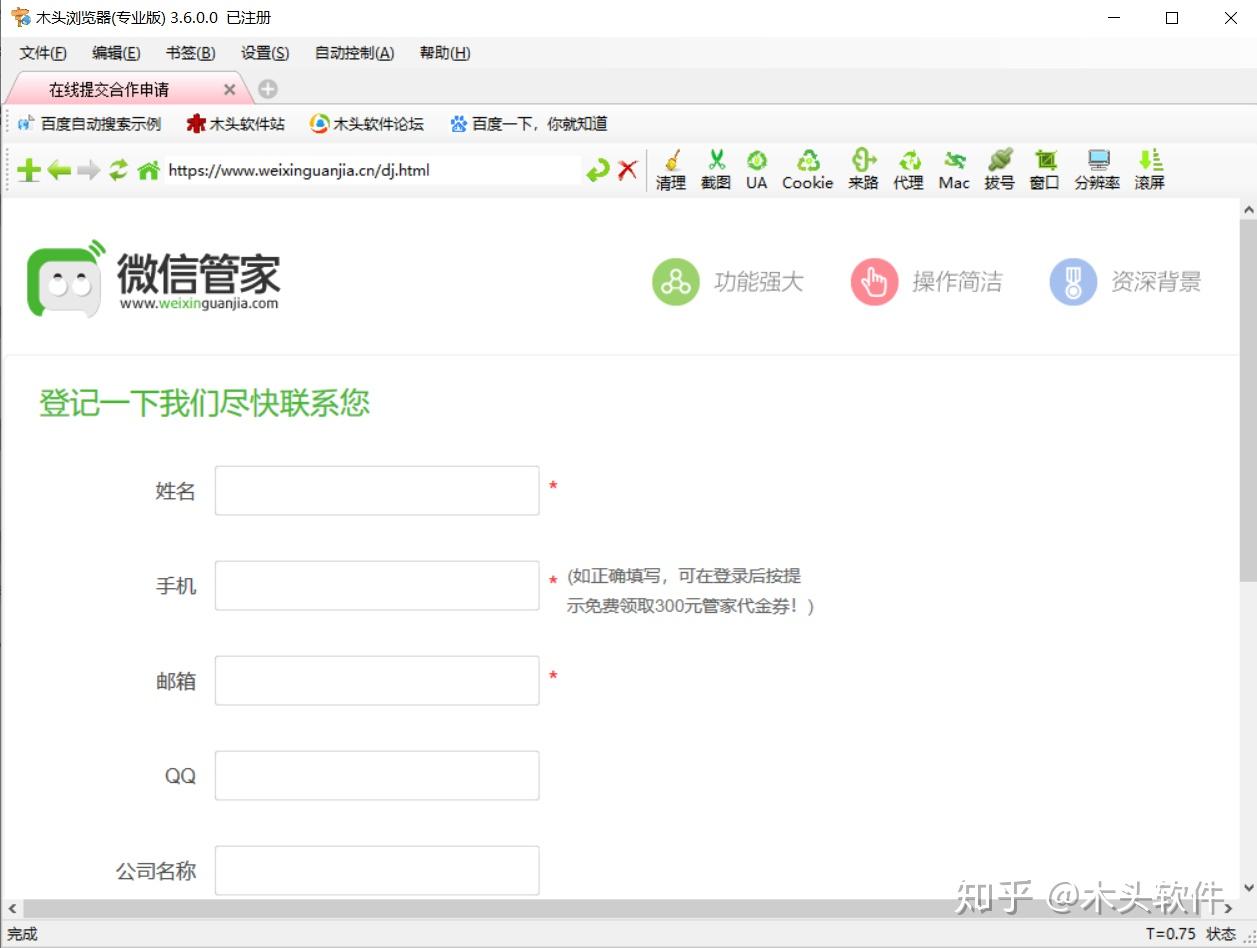The height and width of the screenshot is (948, 1257).
Task: Refresh the page with the green arrows icon
Action: pos(119,170)
